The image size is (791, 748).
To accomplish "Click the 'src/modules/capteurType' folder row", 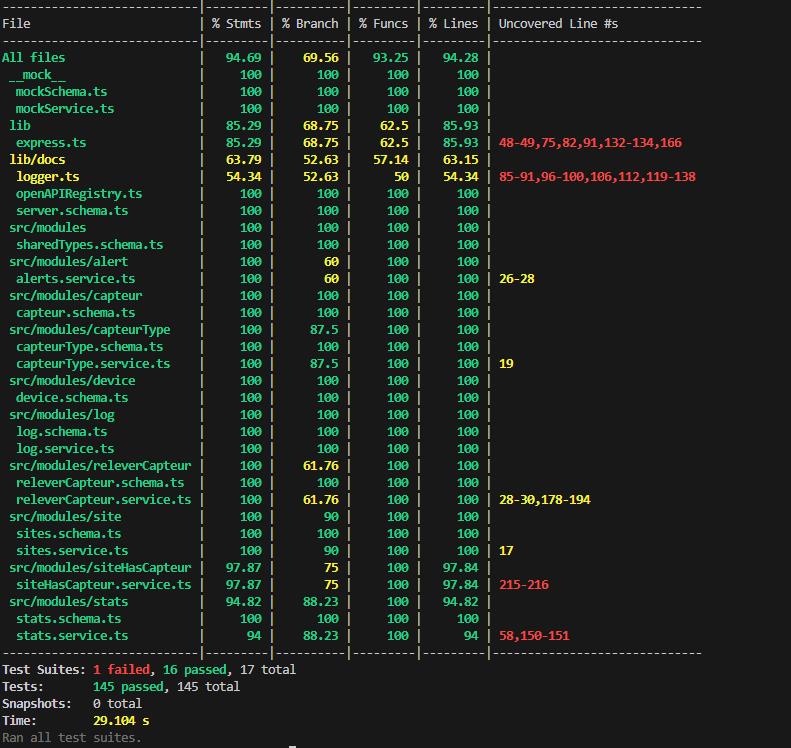I will tap(90, 330).
